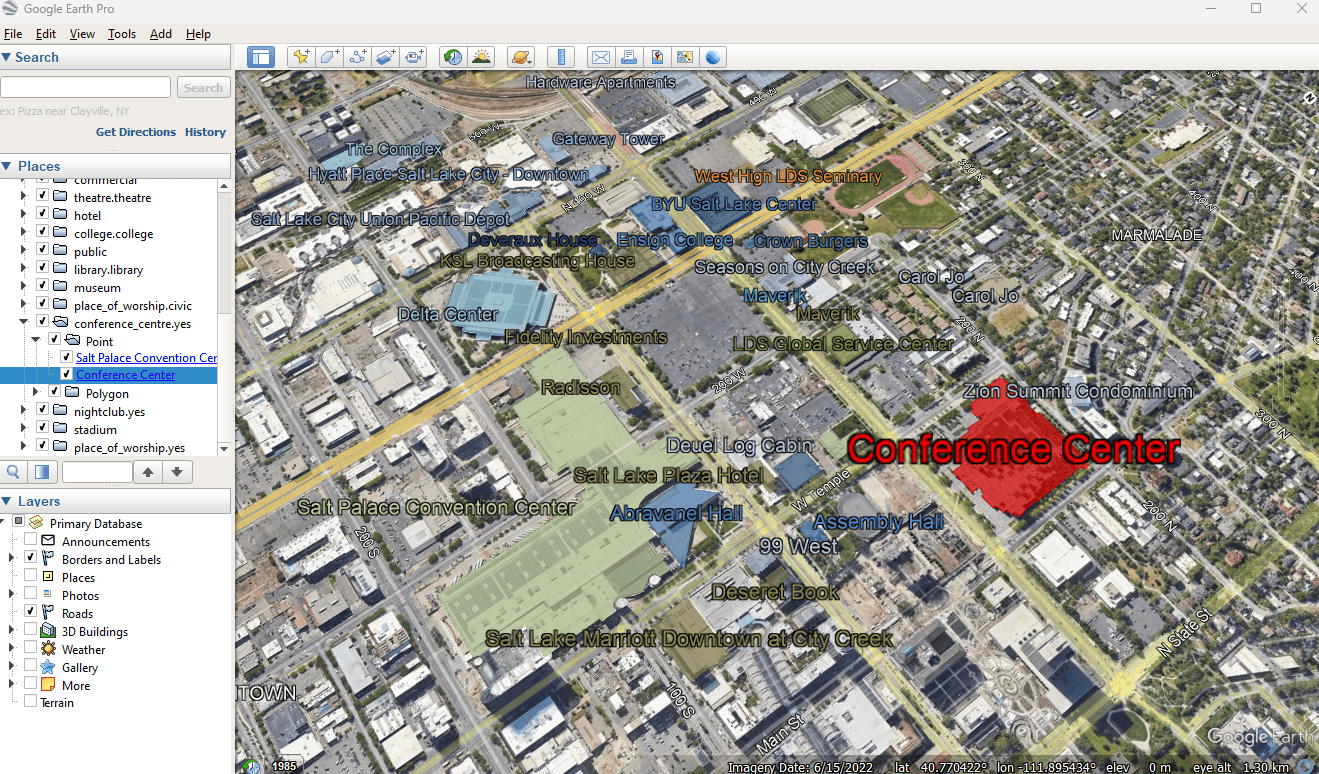Open the View menu
1319x774 pixels.
(82, 33)
